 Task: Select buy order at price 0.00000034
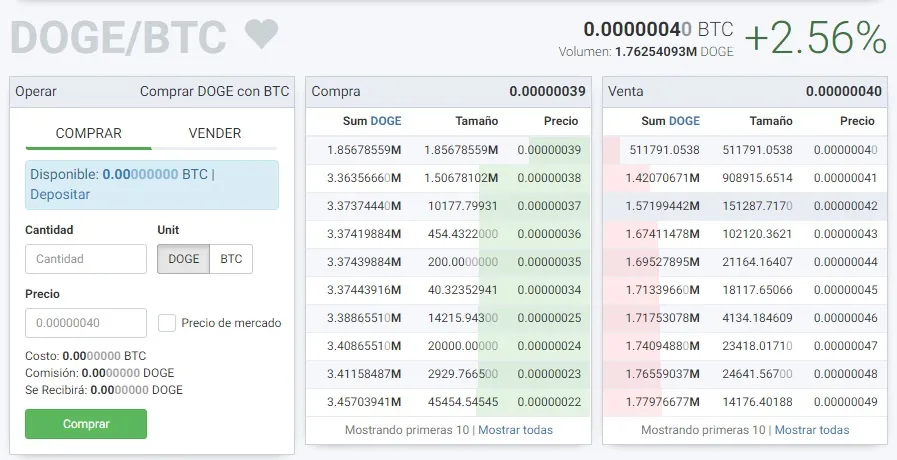448,290
